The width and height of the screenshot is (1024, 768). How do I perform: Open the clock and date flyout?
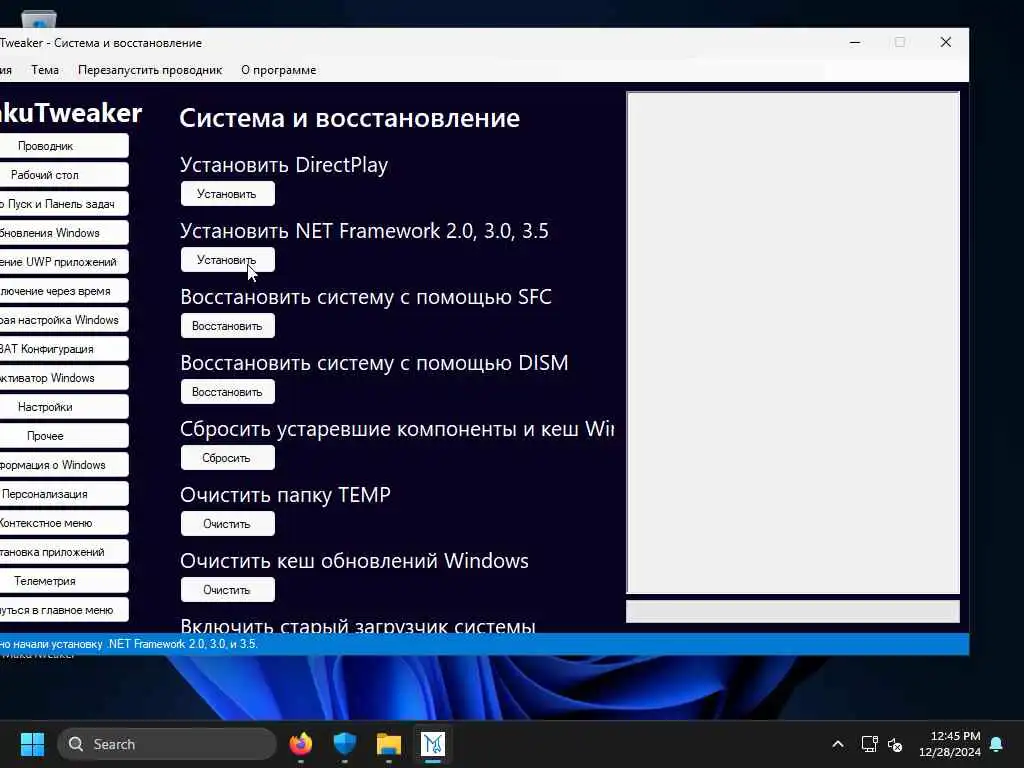coord(950,744)
